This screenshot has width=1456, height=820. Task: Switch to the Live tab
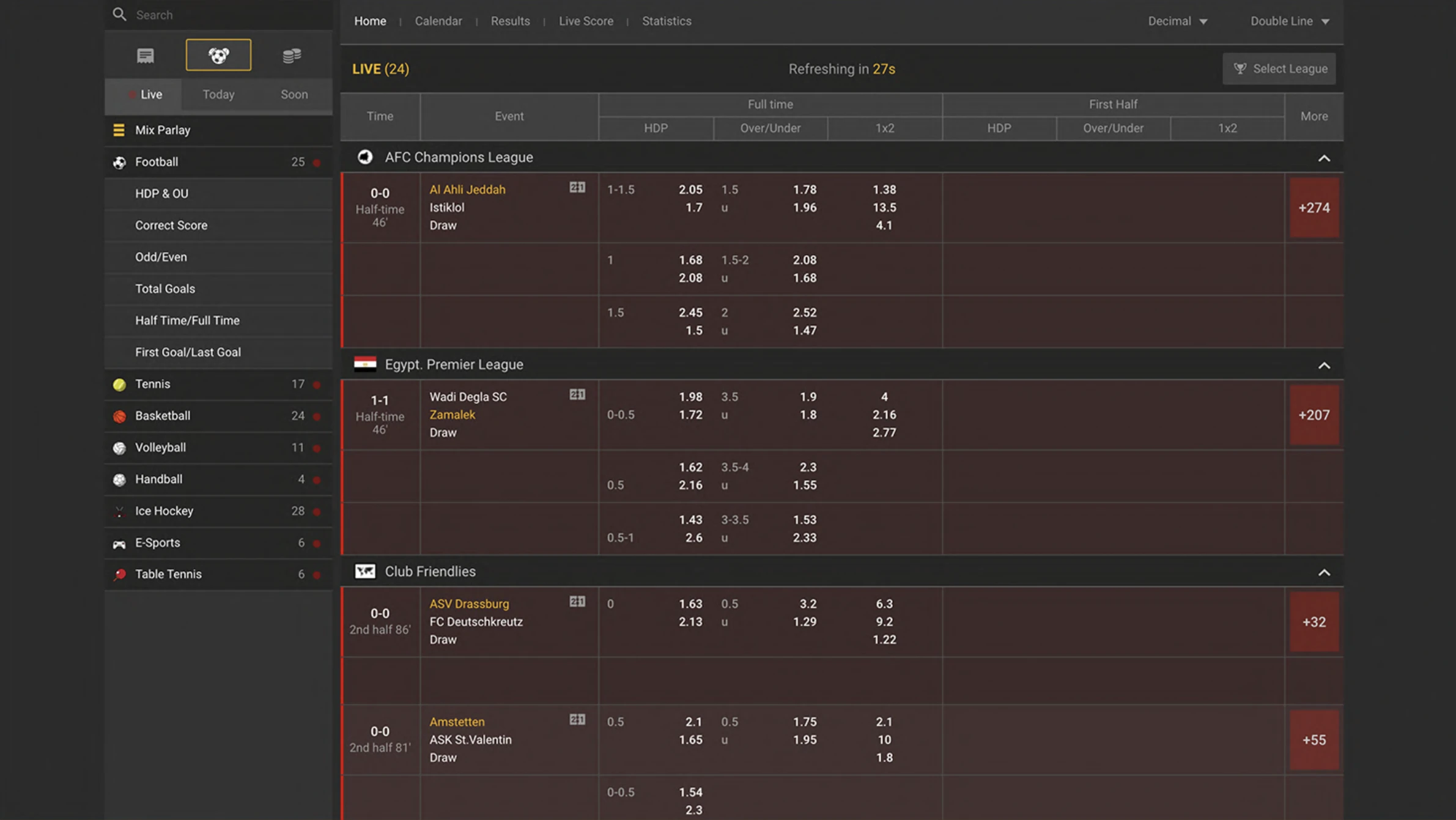[x=144, y=95]
